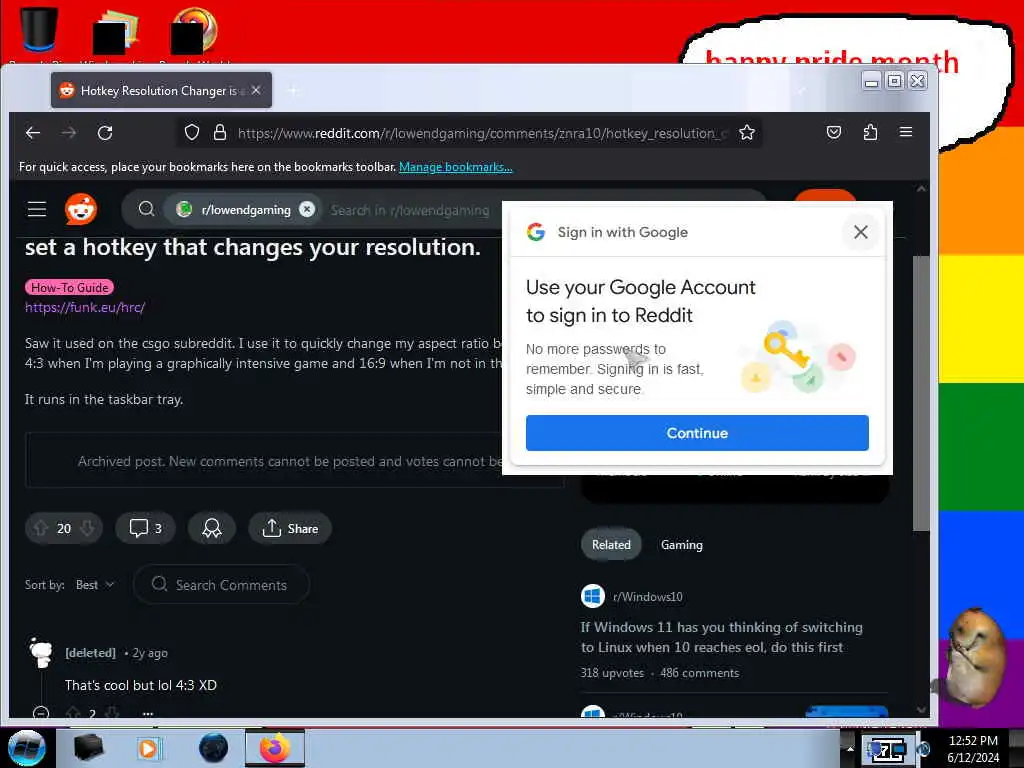This screenshot has width=1024, height=768.
Task: Expand the Sort by Best dropdown
Action: pos(95,585)
